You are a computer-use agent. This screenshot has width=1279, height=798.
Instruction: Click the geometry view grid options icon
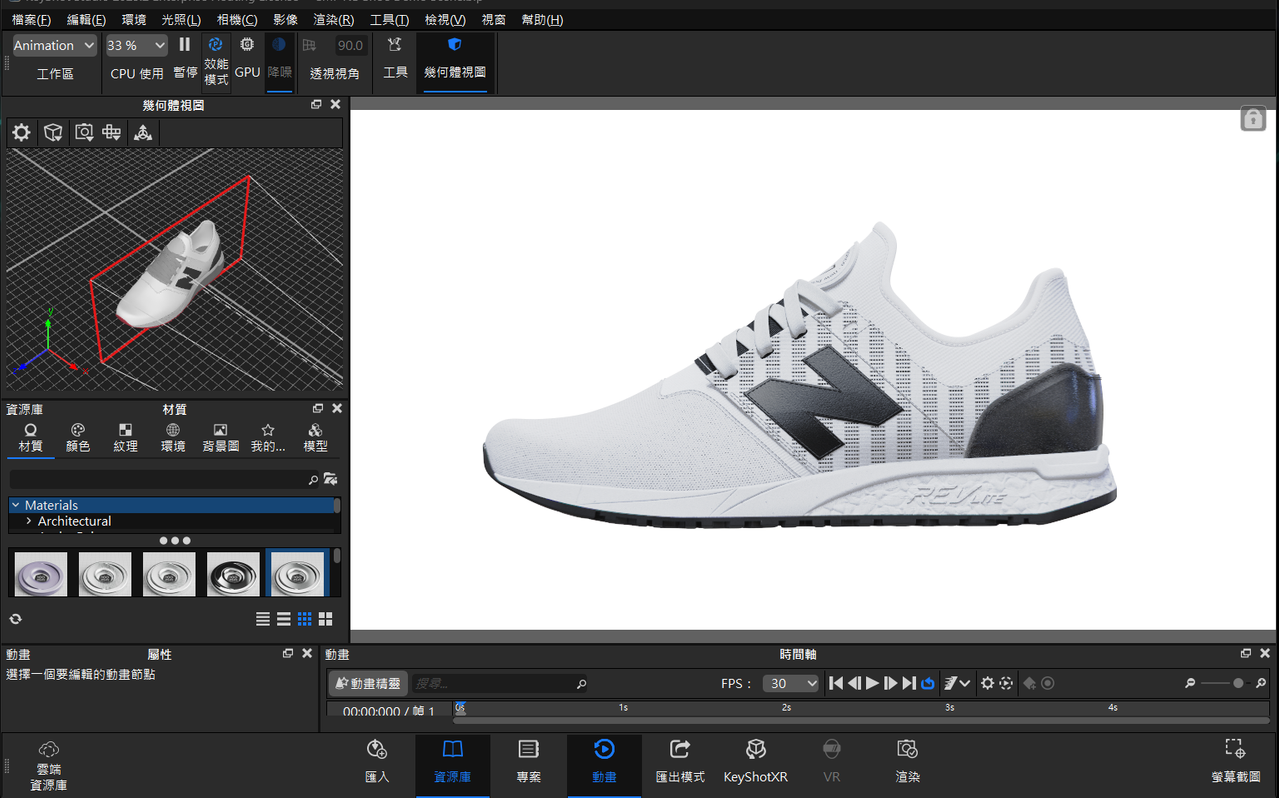[x=112, y=133]
